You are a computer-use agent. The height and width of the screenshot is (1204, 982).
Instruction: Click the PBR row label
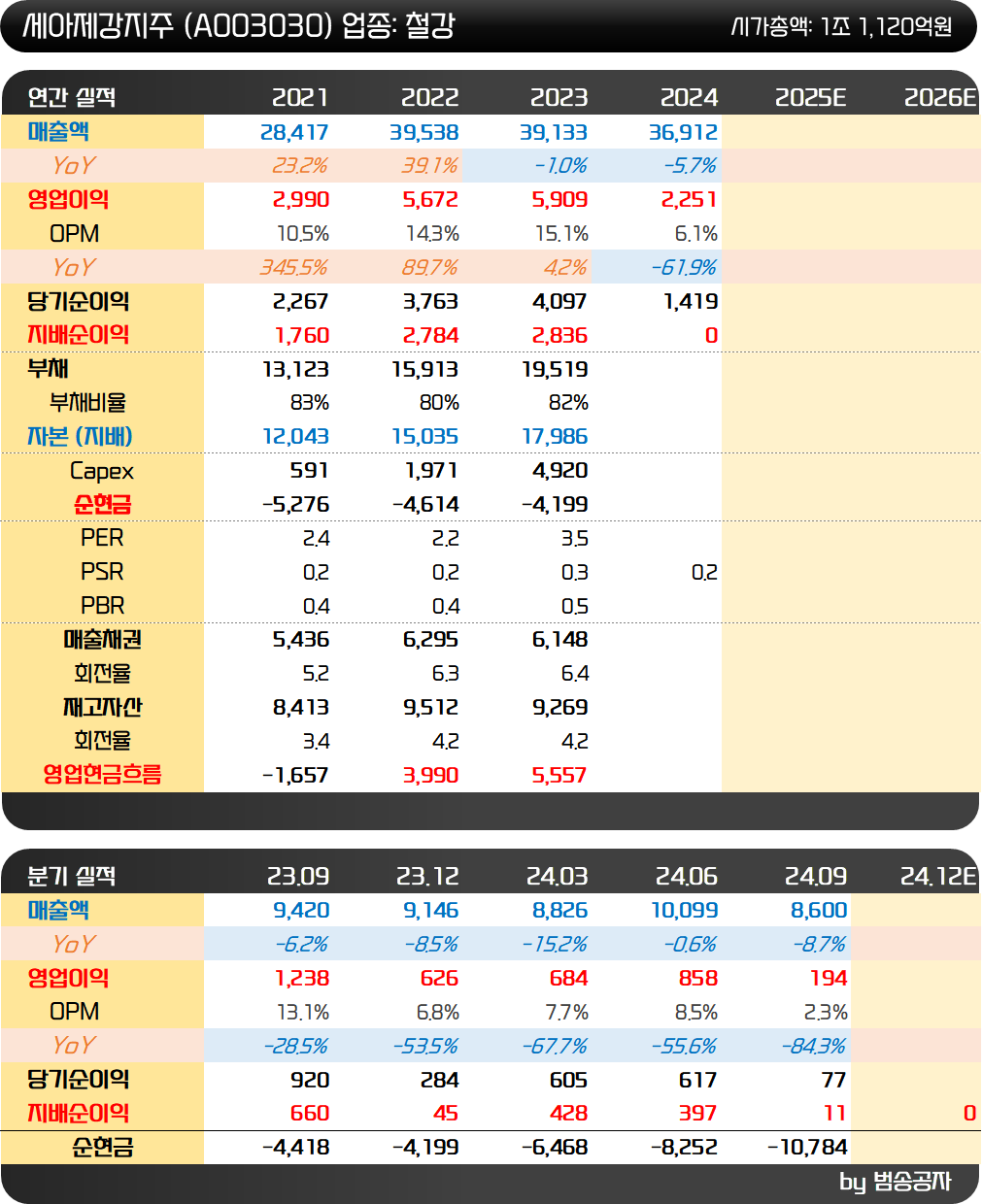click(102, 606)
